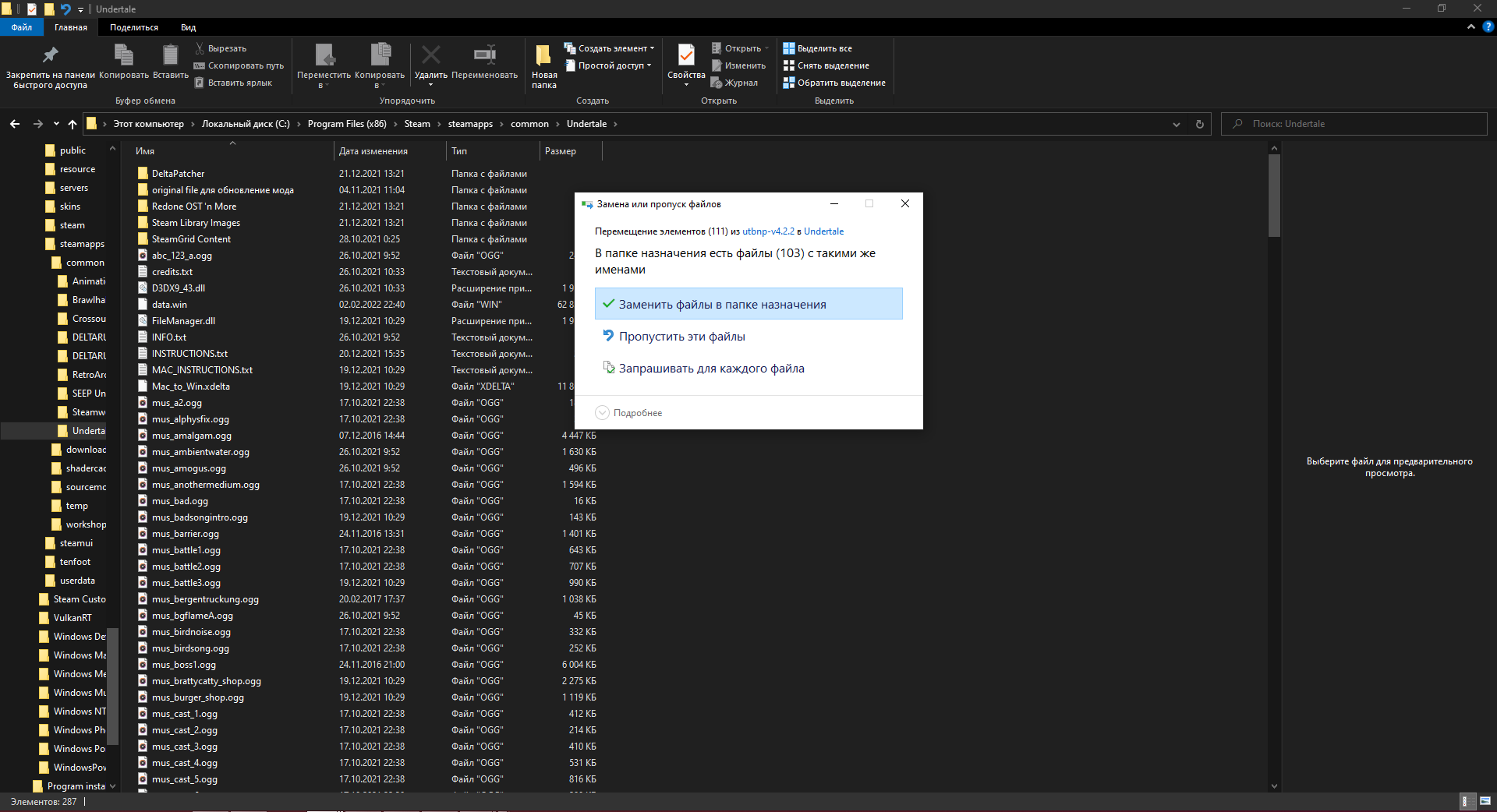Screen dimensions: 1497x812
Task: Switch to large thumbnails view in status bar
Action: [1485, 801]
